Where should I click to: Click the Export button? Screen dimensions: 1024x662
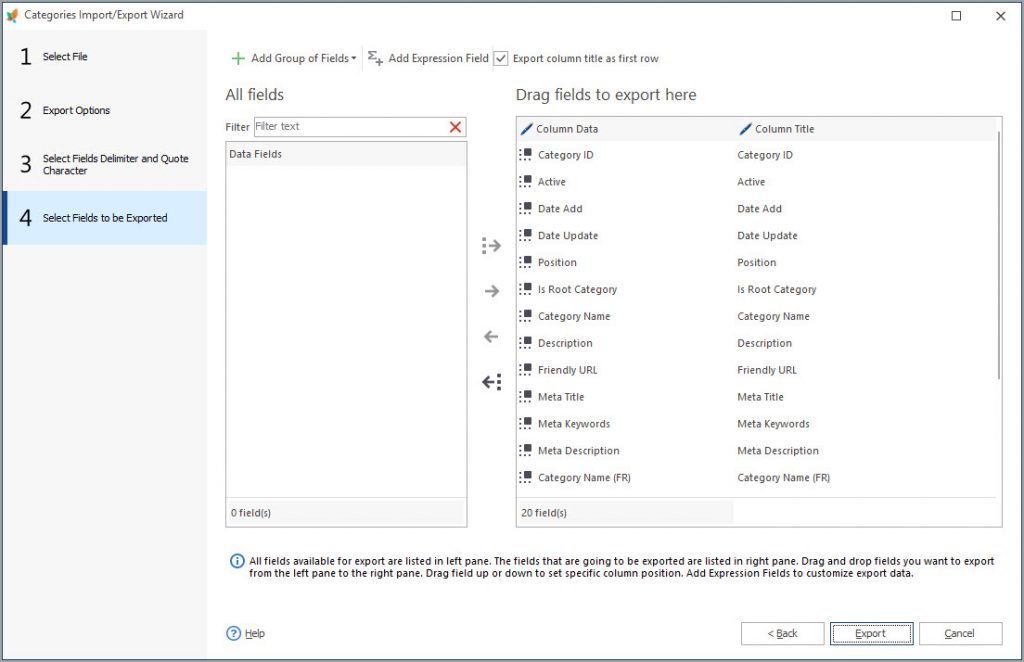click(x=871, y=633)
